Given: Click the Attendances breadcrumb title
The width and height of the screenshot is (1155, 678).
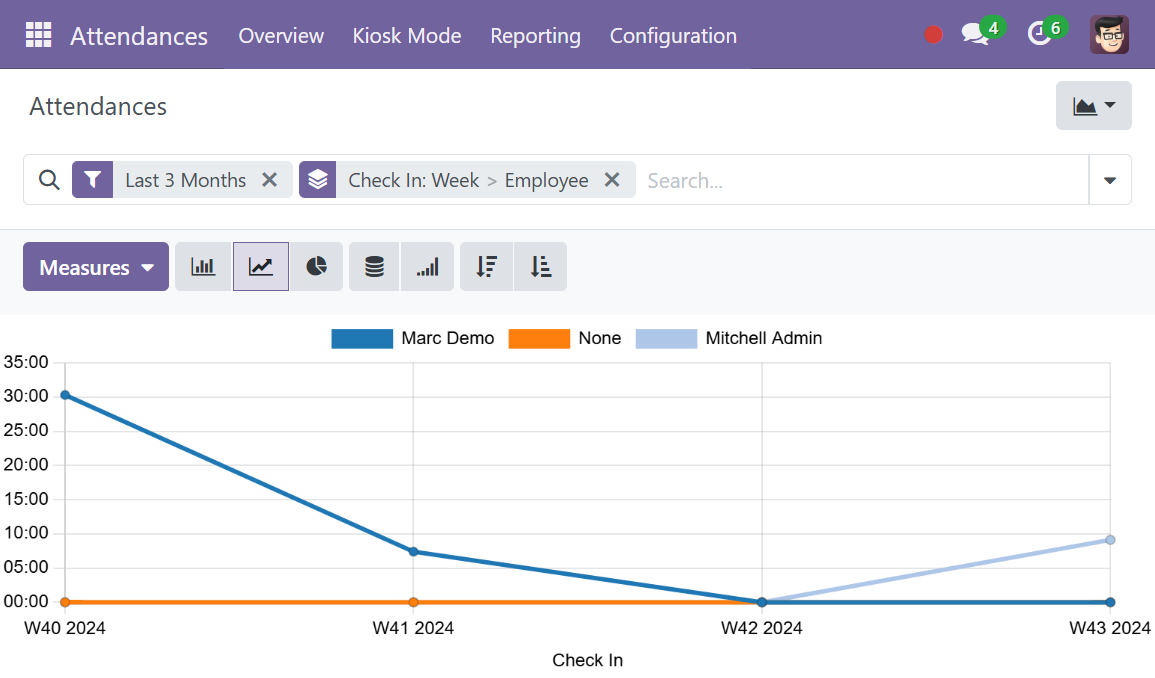Looking at the screenshot, I should pos(97,106).
